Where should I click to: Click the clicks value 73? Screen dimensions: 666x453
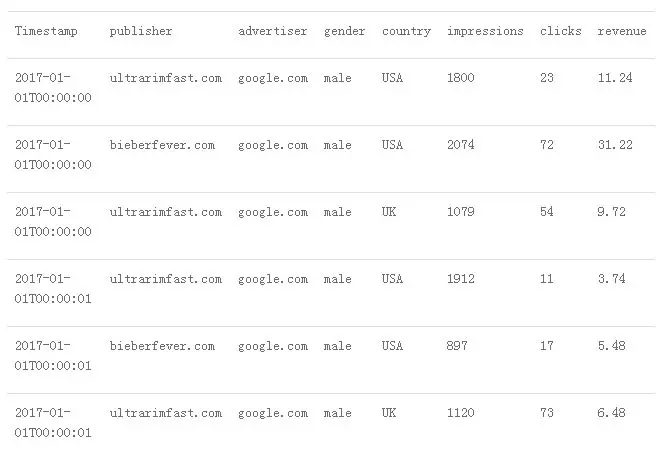pos(547,413)
